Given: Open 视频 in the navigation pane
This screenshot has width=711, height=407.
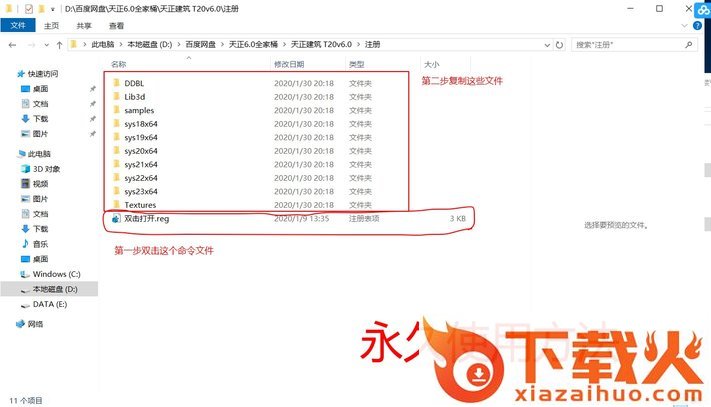Looking at the screenshot, I should pyautogui.click(x=40, y=184).
